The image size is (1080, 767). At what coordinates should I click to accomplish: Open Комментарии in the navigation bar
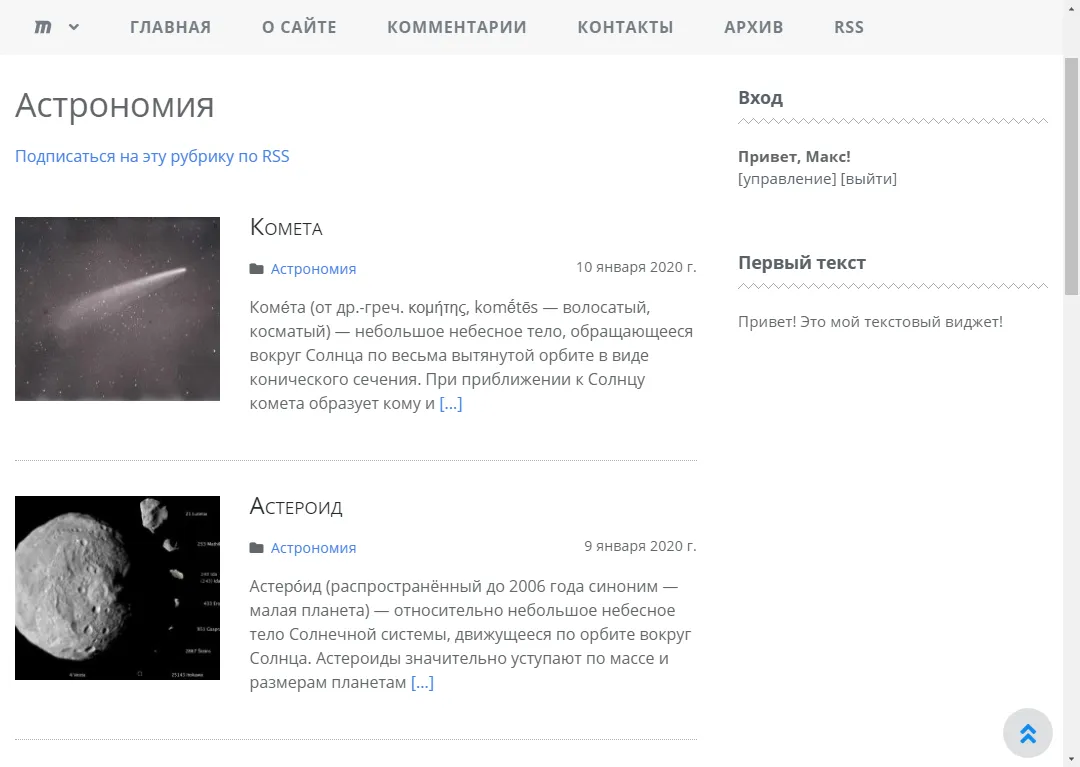pyautogui.click(x=456, y=27)
